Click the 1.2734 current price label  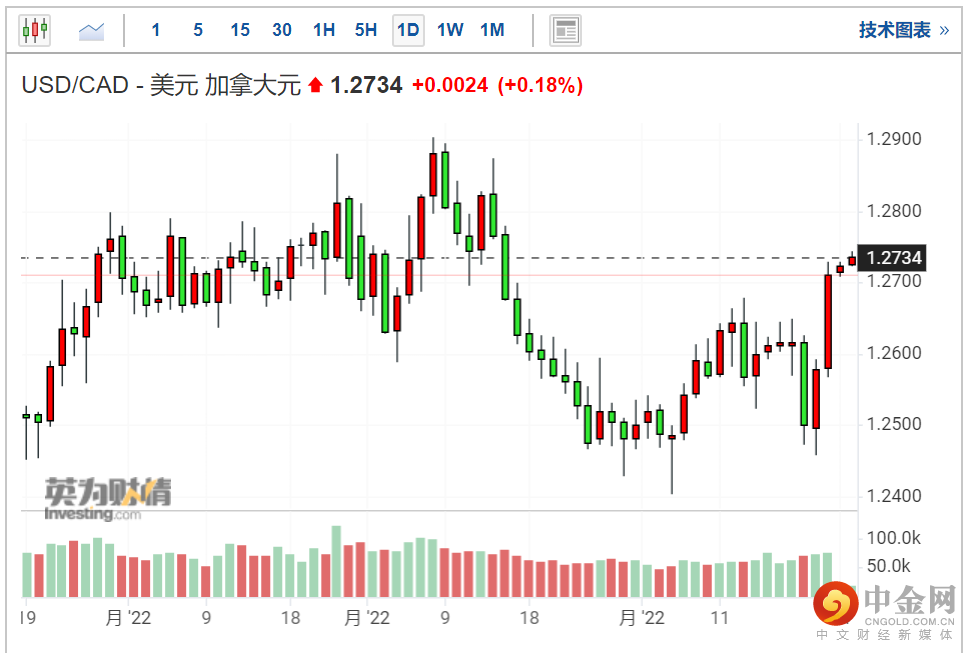894,258
